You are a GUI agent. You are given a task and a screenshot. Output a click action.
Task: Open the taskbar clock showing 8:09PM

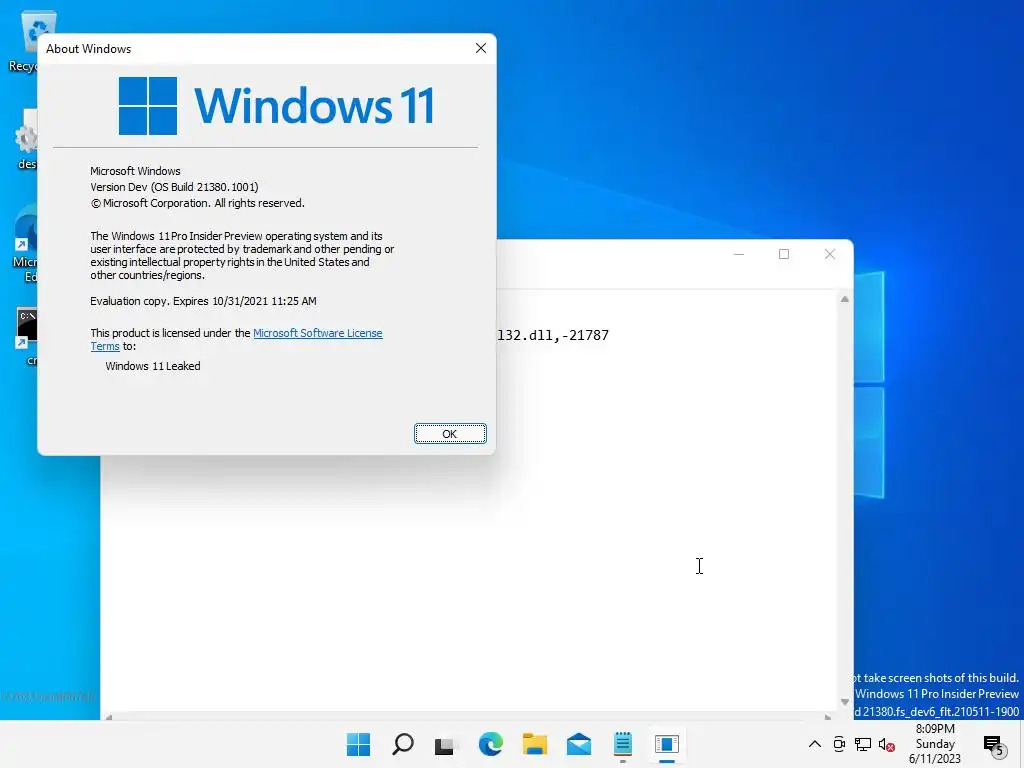coord(935,744)
